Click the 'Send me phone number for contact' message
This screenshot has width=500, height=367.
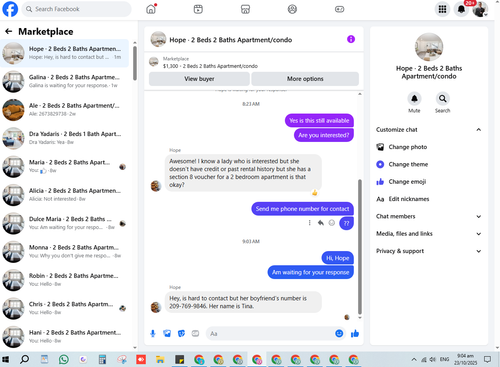[x=302, y=209]
